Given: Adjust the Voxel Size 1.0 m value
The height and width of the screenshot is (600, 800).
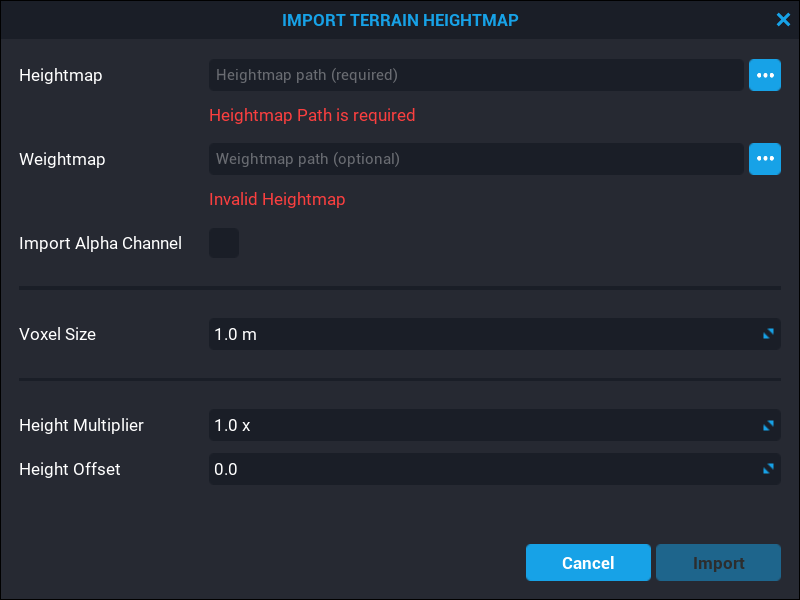Looking at the screenshot, I should click(495, 334).
